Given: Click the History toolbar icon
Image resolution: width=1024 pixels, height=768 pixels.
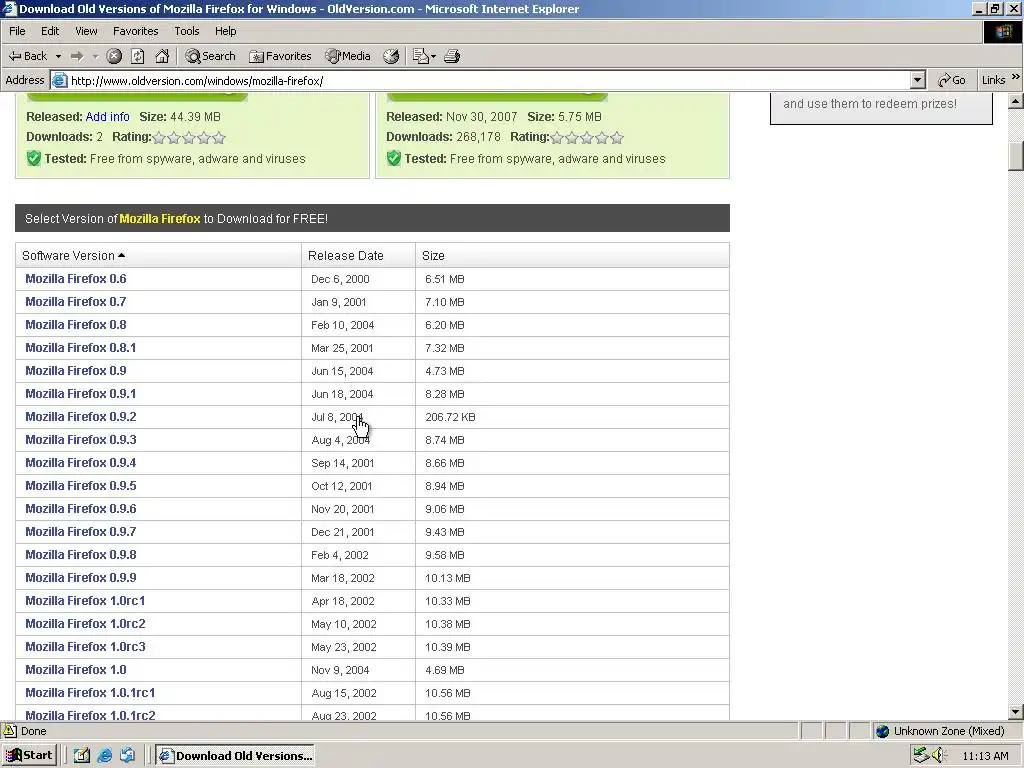Looking at the screenshot, I should pyautogui.click(x=391, y=56).
